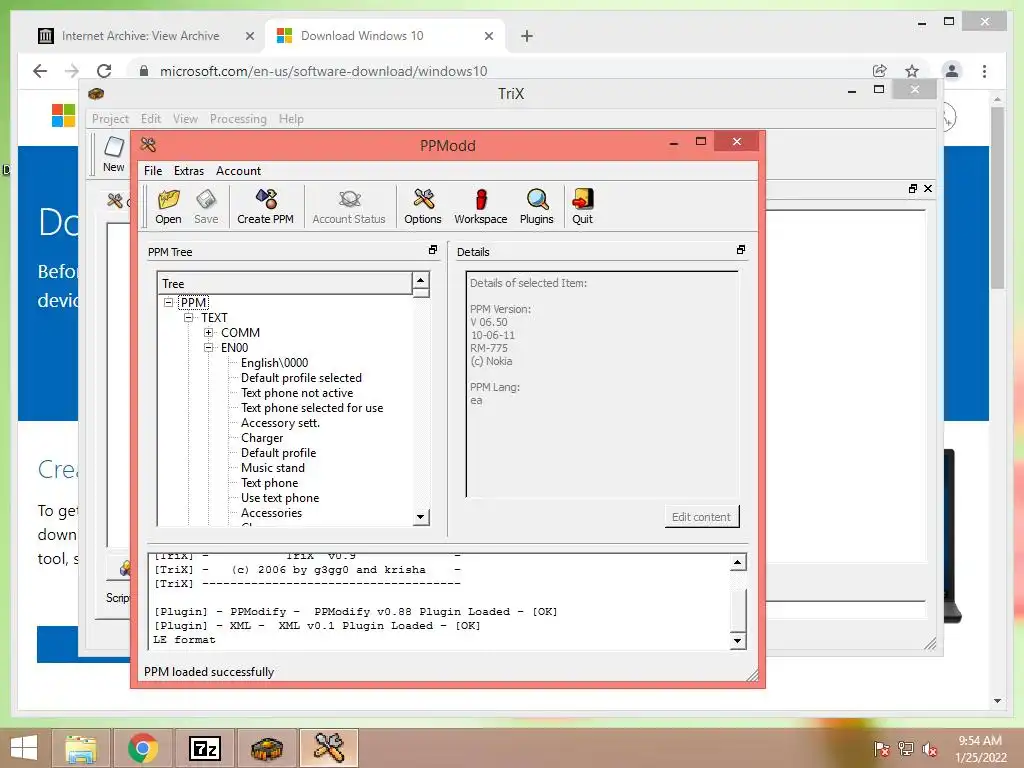1024x768 pixels.
Task: Switch to TriX taskbar icon
Action: 266,748
